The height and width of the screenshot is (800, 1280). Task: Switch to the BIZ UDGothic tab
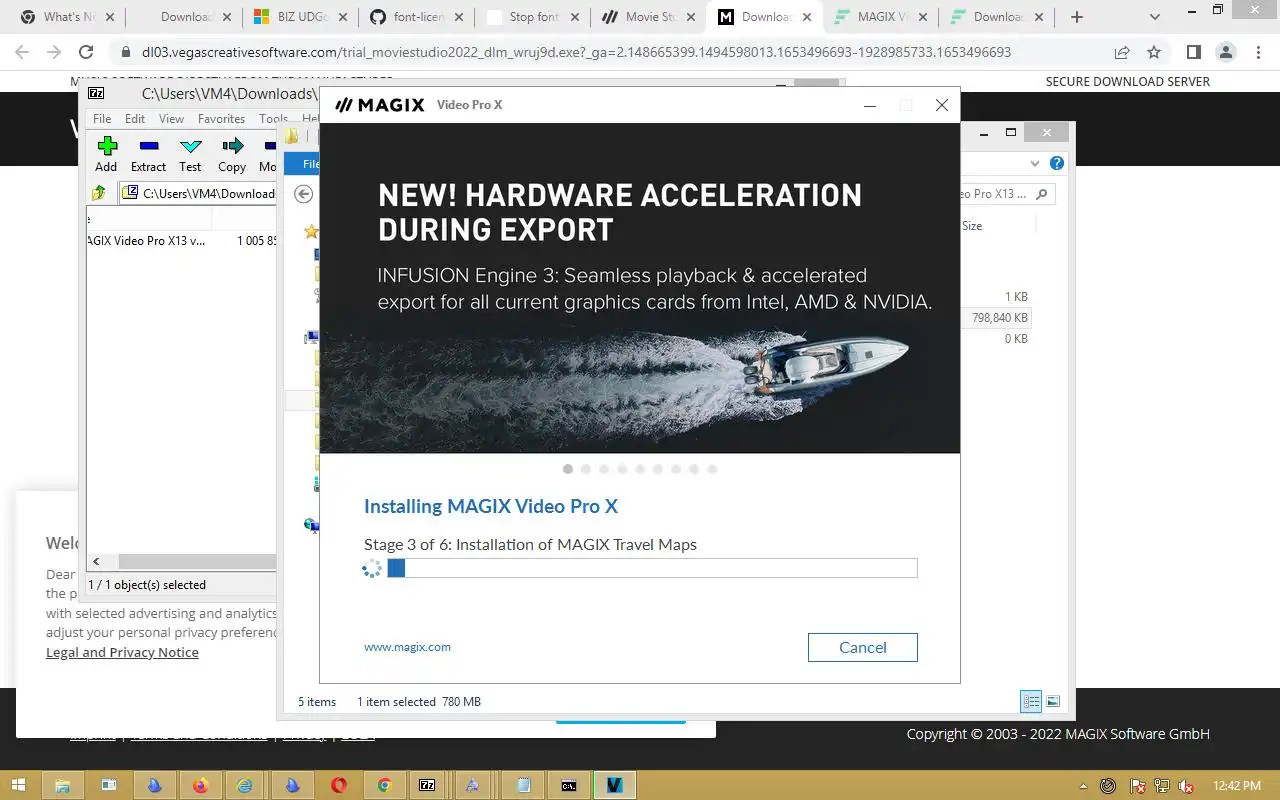tap(299, 17)
